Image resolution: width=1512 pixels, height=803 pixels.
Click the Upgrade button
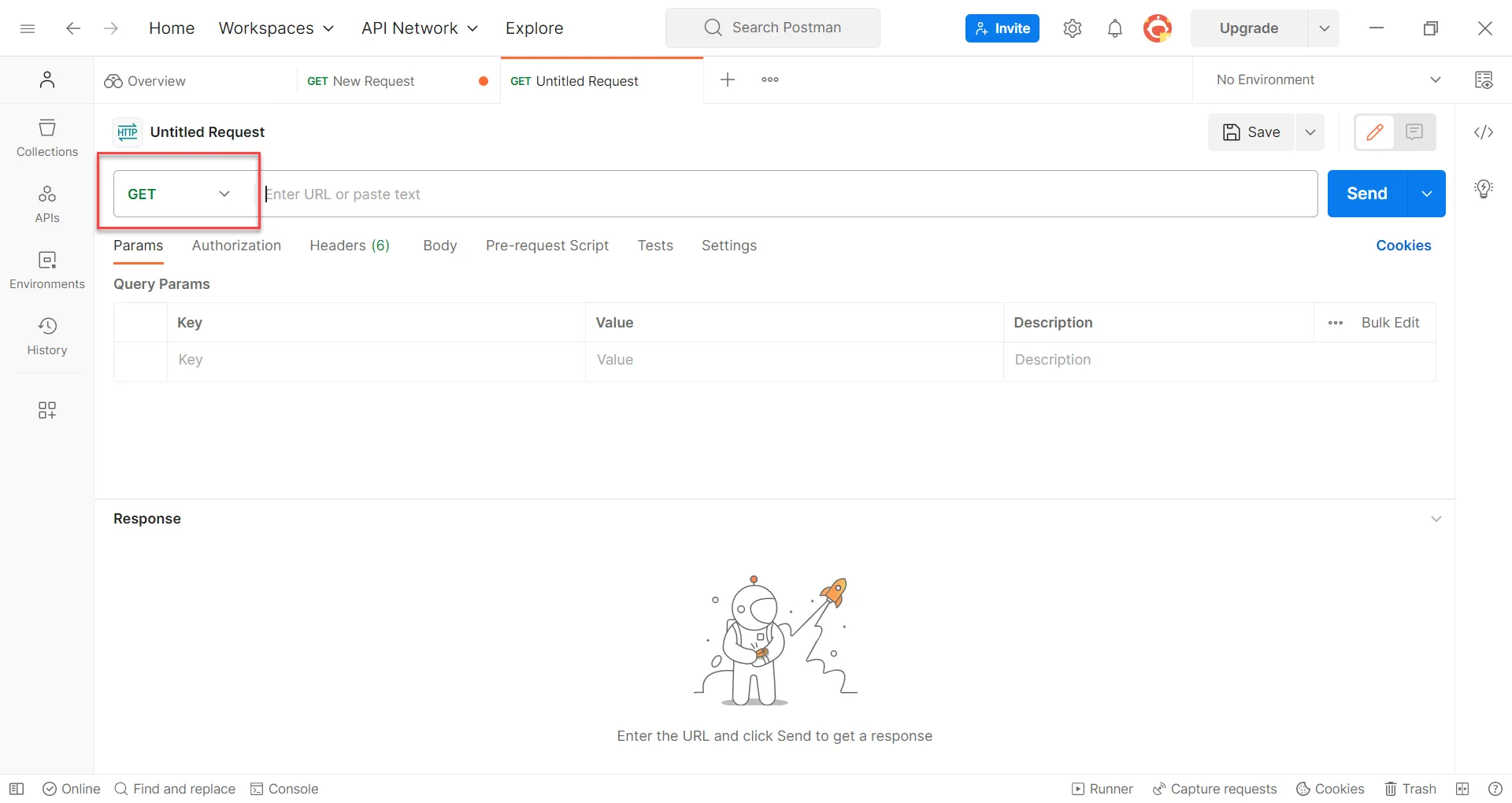click(1249, 28)
